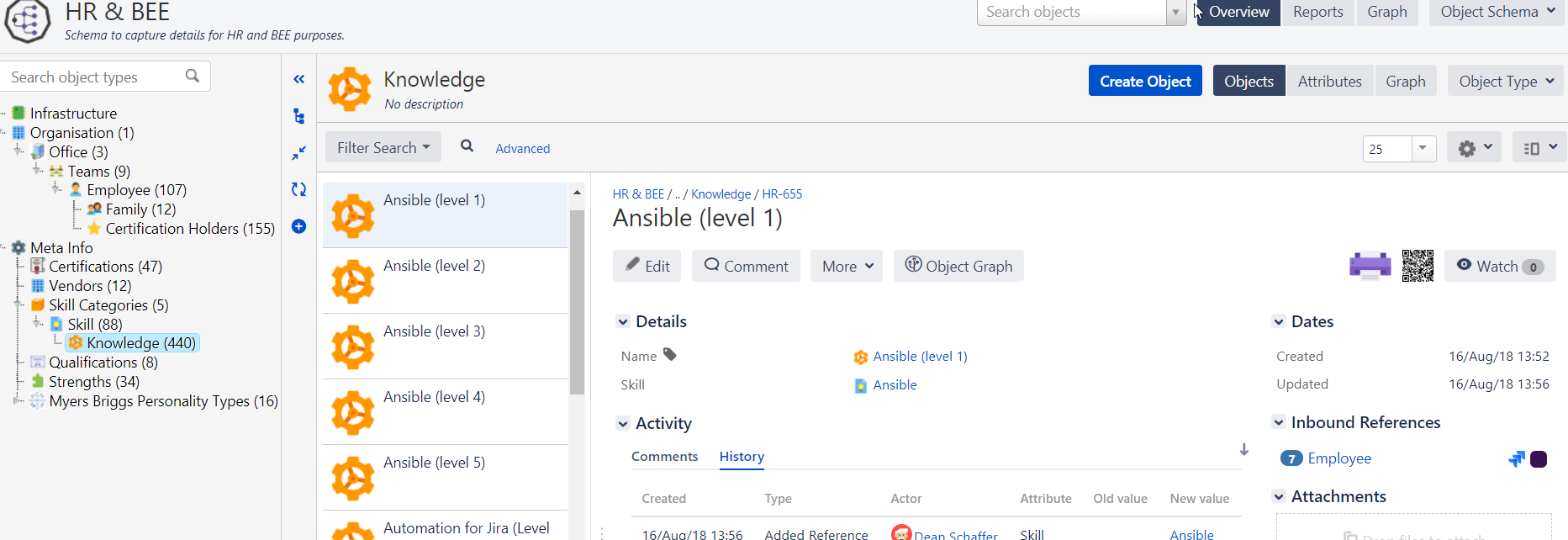Click the object list scrollbar
Viewport: 1568px width, 540px height.
(x=577, y=303)
